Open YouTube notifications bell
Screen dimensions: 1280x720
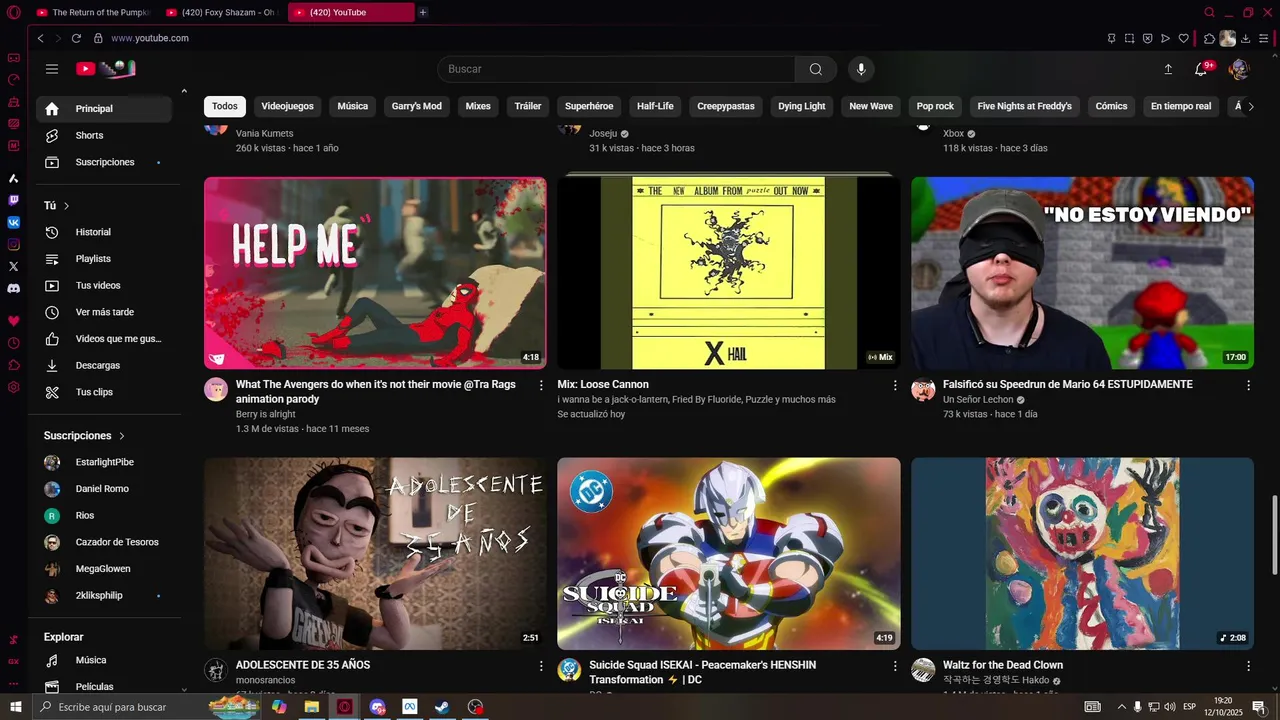coord(1202,69)
